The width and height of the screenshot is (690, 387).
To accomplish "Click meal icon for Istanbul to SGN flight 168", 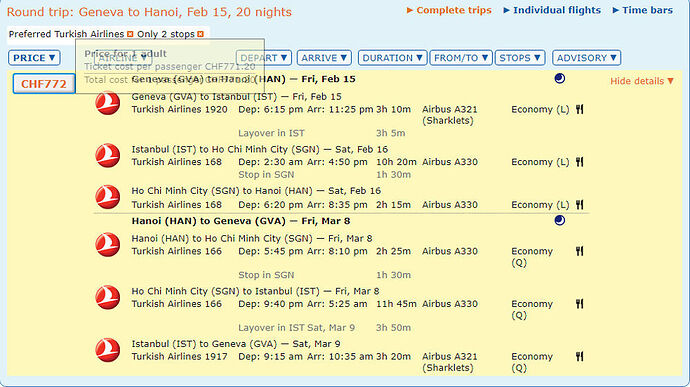I will click(580, 162).
